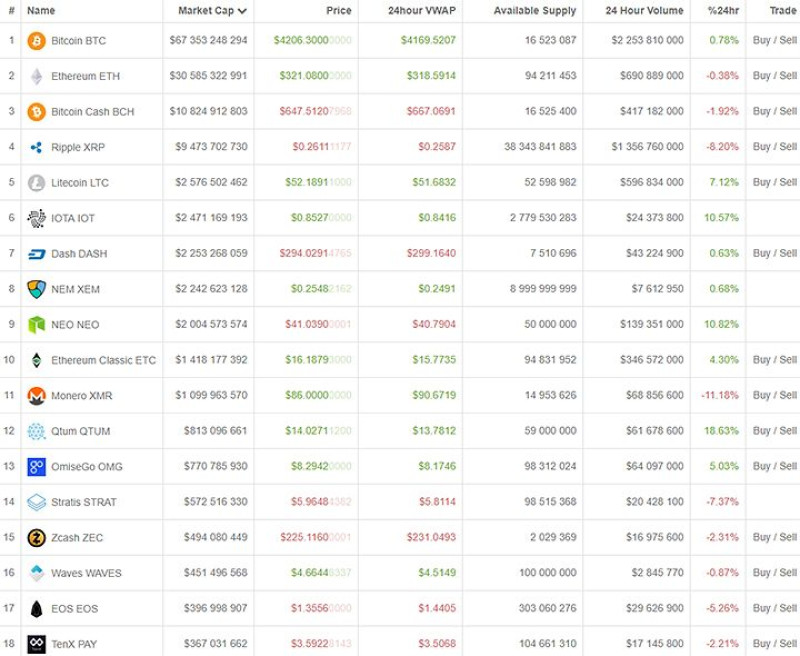Select OmiseGo volume "$64 097 000"
800x656 pixels.
(x=655, y=466)
